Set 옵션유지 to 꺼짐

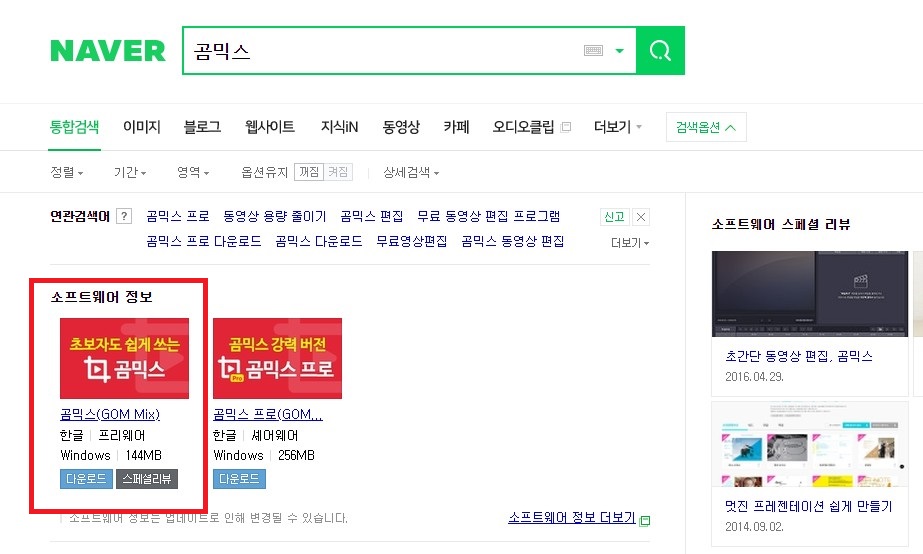click(308, 171)
